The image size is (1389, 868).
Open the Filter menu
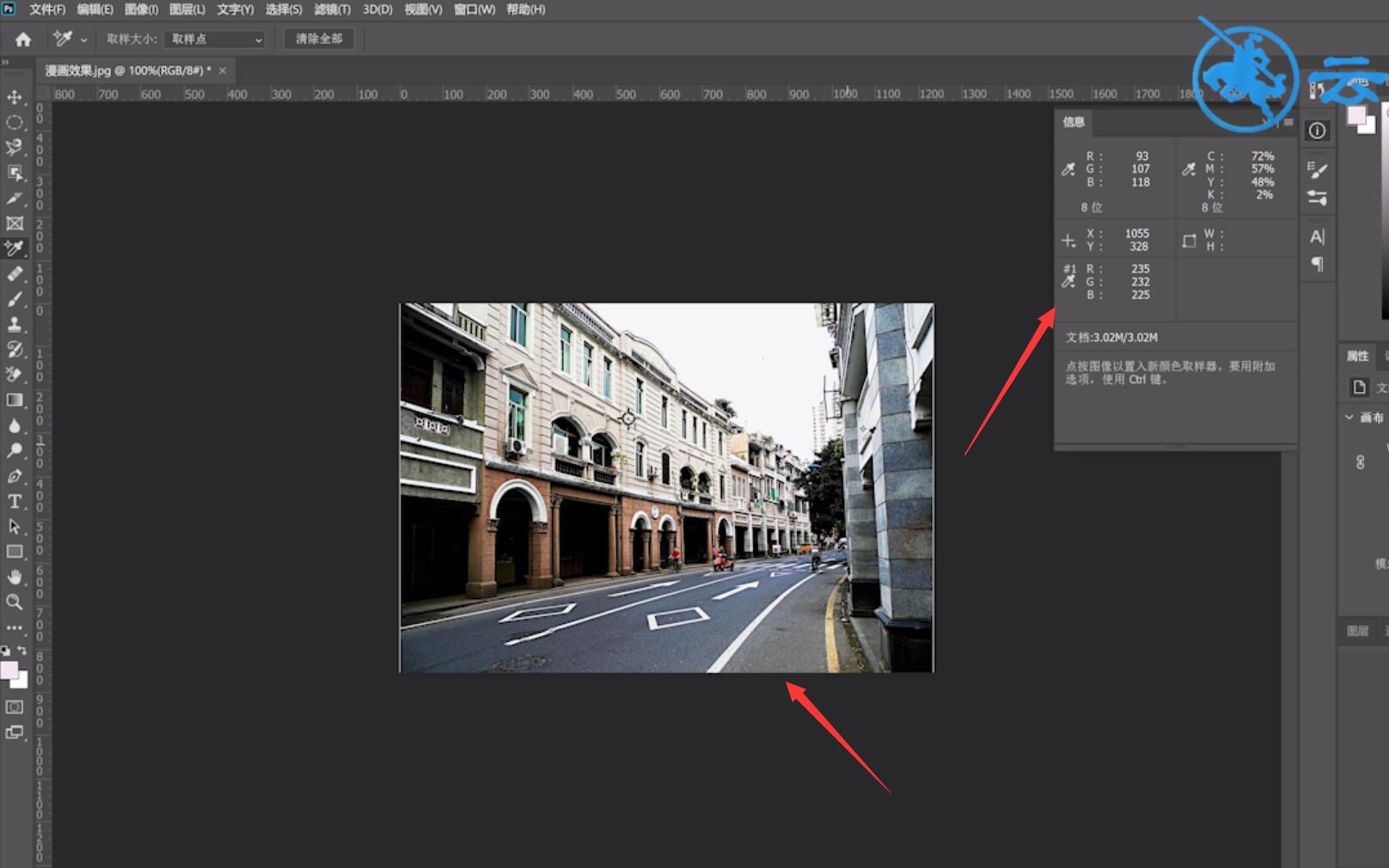[x=333, y=9]
